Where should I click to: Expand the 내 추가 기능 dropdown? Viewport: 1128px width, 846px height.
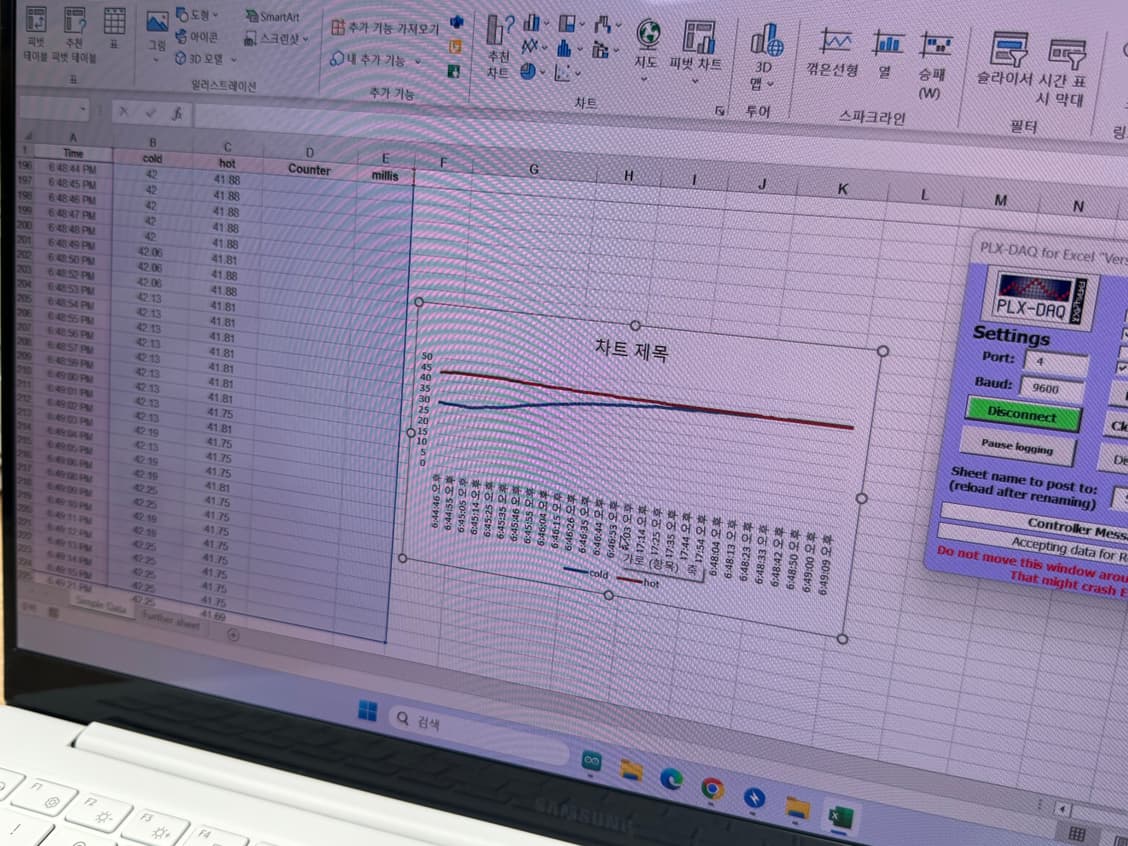[376, 60]
